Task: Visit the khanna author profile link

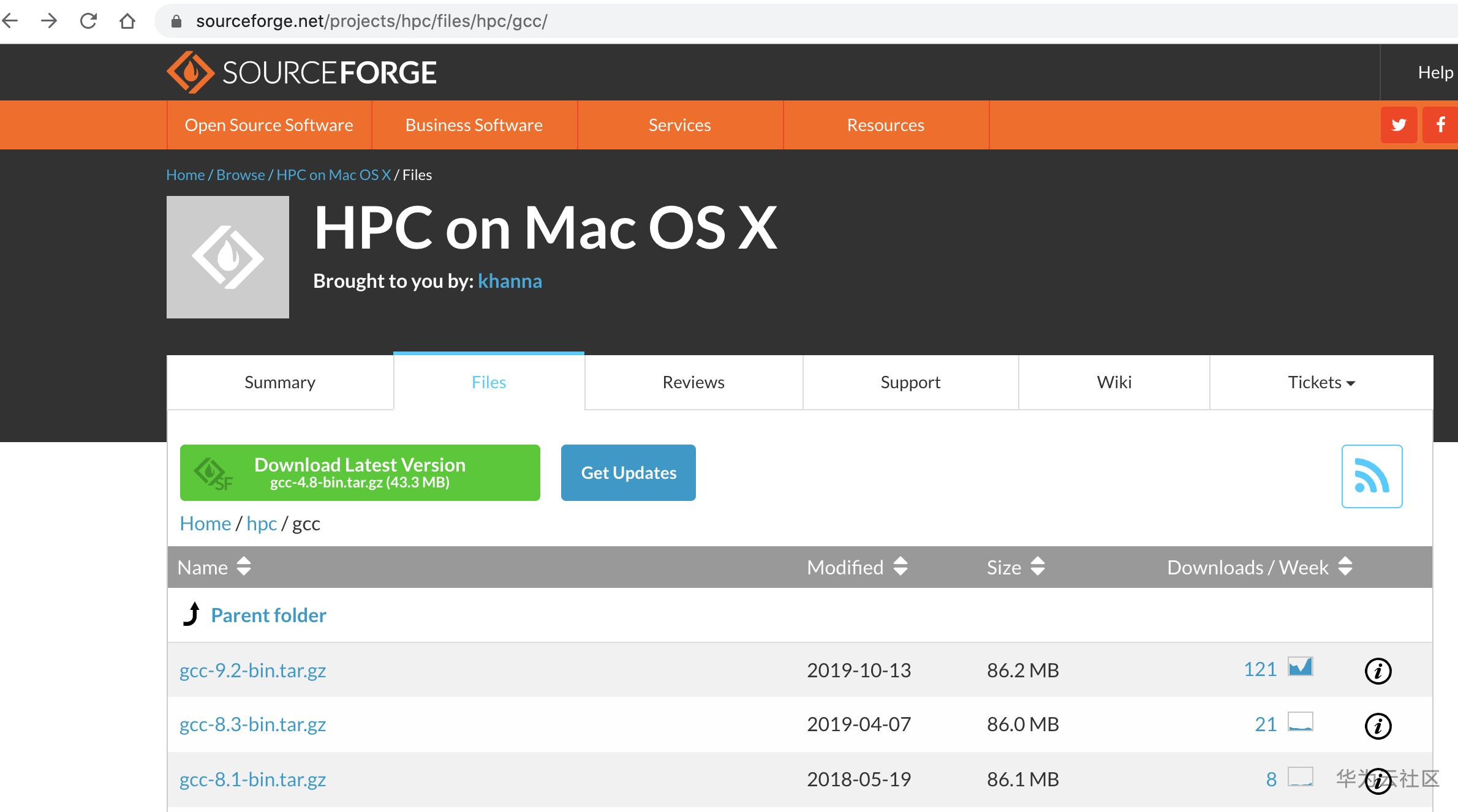Action: pyautogui.click(x=510, y=281)
